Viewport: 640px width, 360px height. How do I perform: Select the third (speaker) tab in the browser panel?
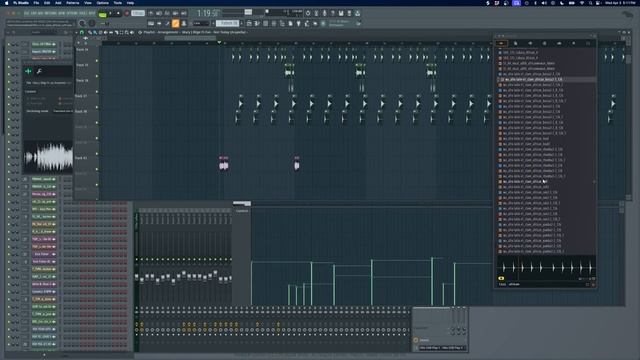pos(530,43)
